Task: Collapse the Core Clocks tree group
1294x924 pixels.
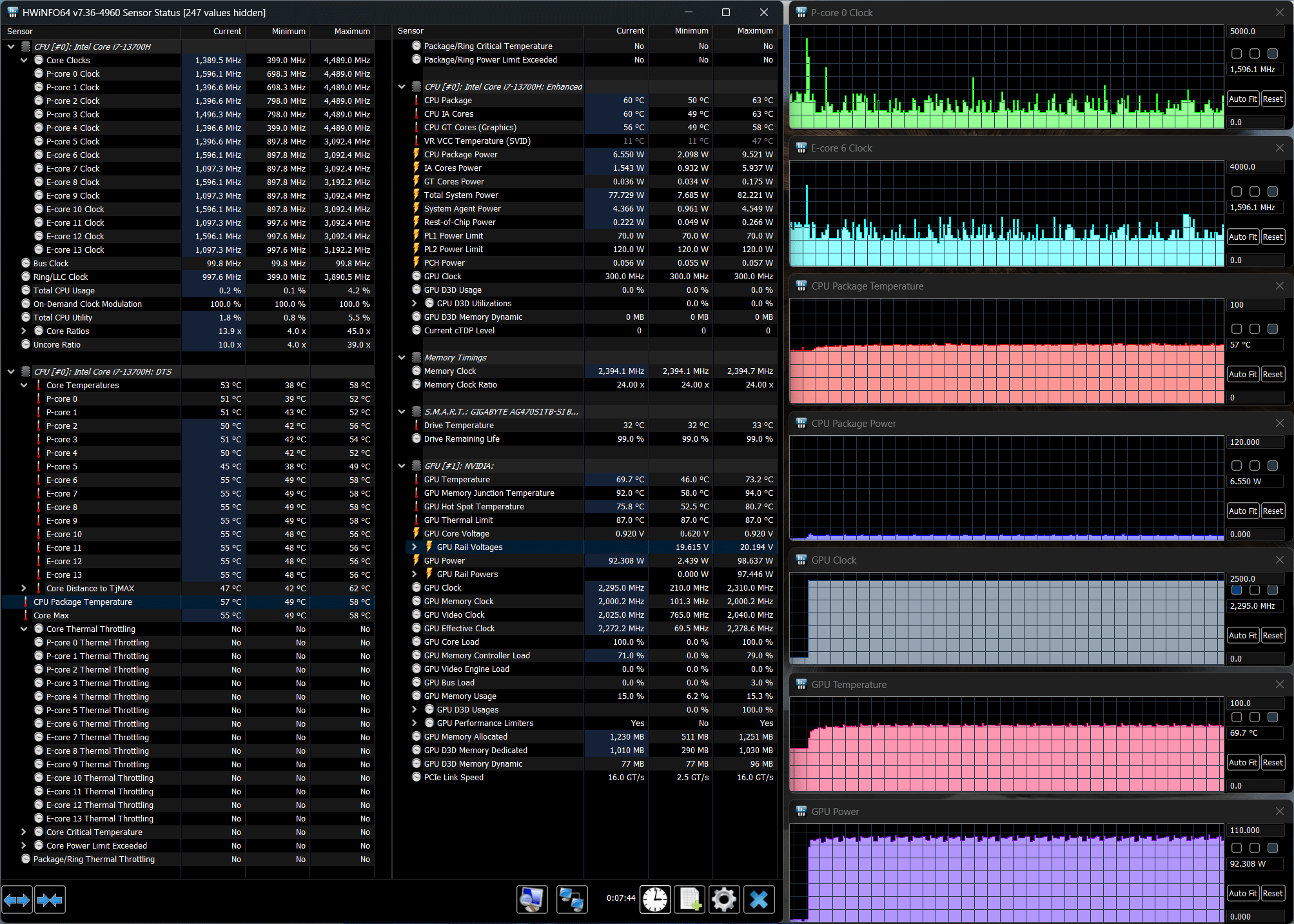Action: [24, 60]
